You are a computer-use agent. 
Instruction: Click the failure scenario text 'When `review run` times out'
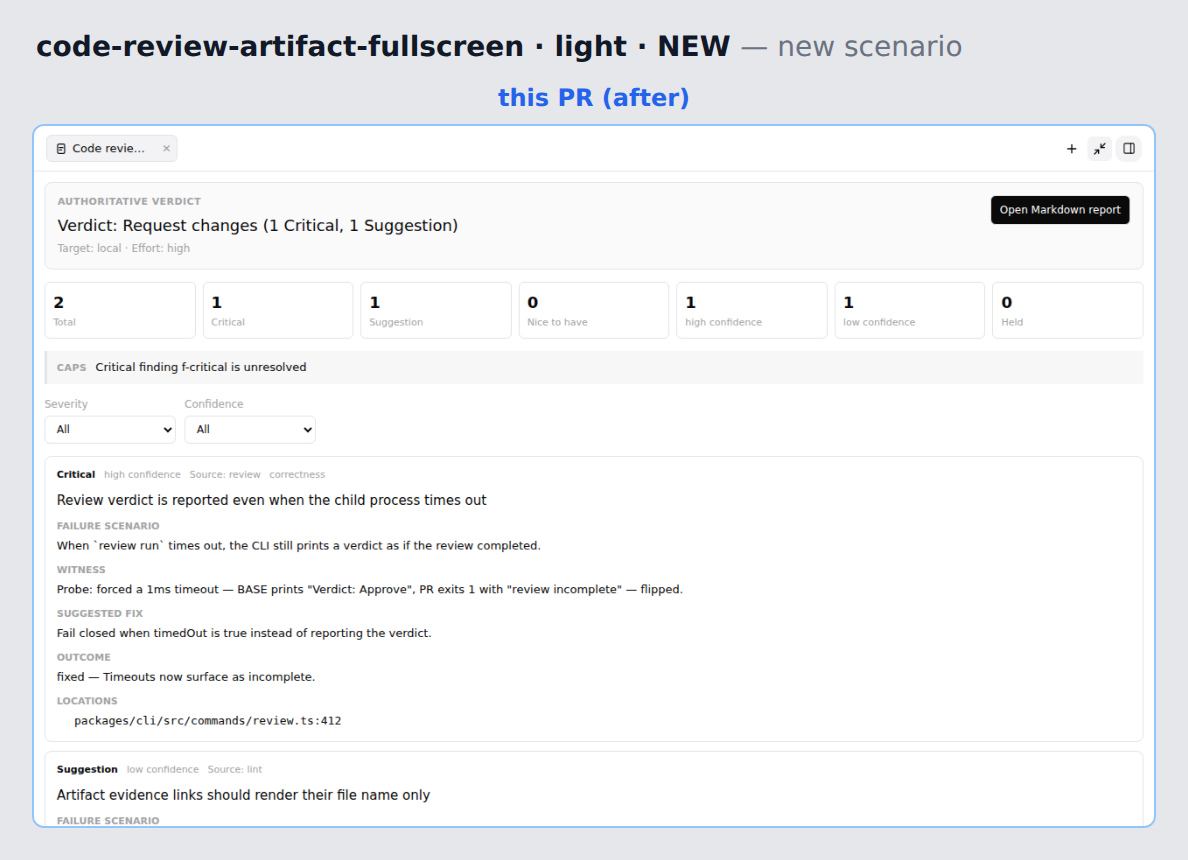tap(299, 546)
